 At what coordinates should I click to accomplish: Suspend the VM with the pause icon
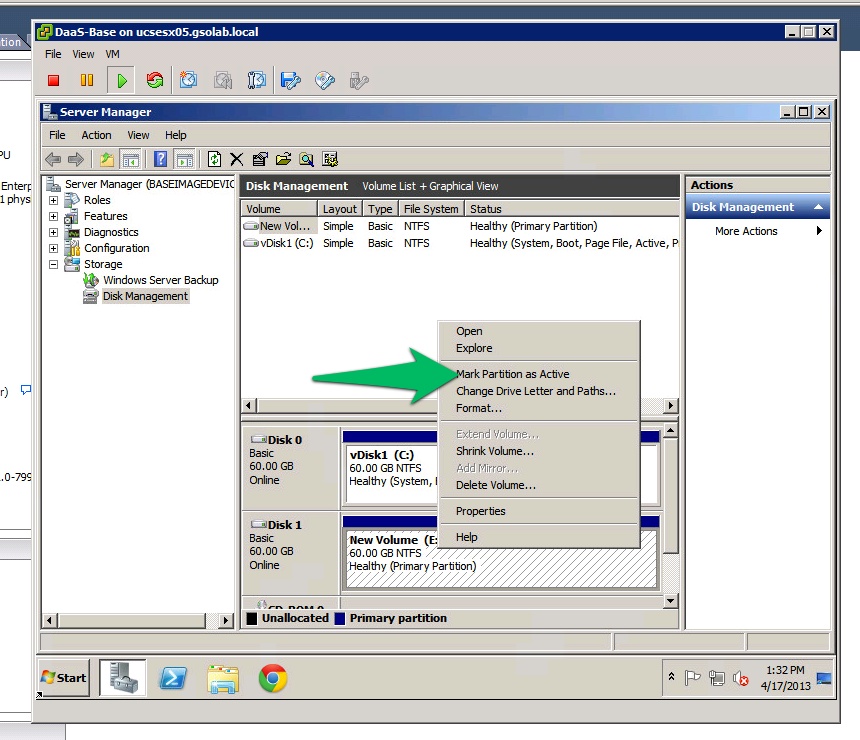click(x=87, y=81)
